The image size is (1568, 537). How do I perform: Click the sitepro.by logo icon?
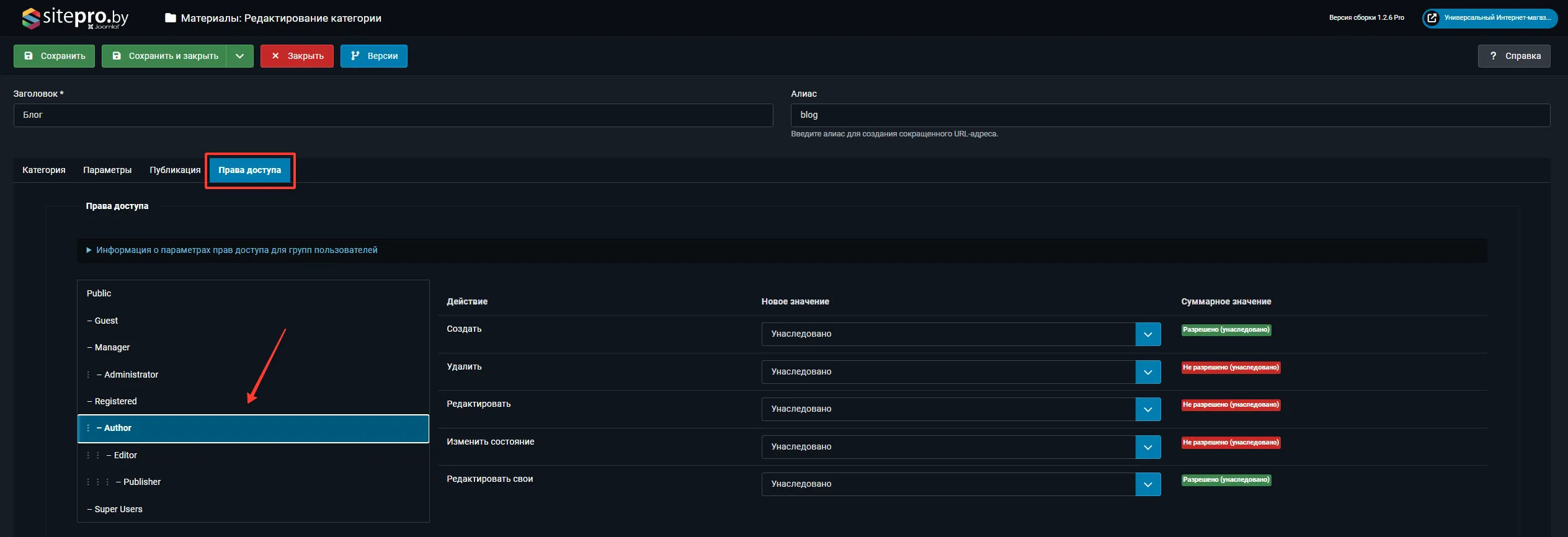[x=31, y=18]
